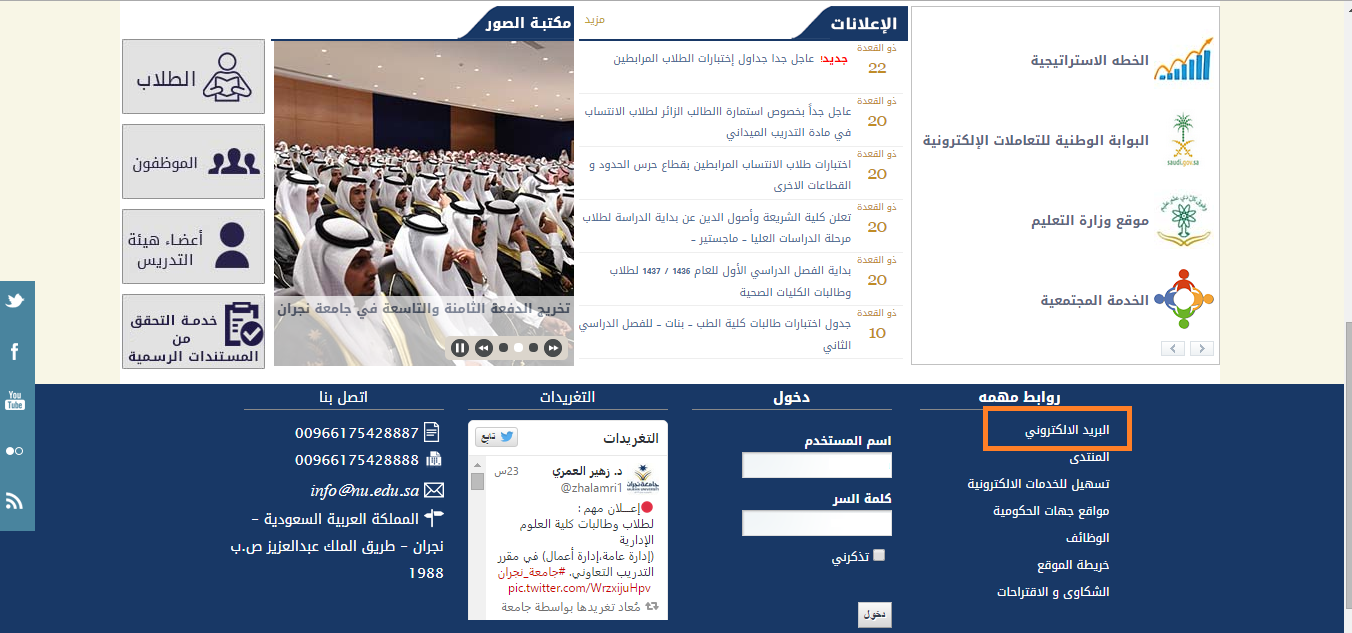The image size is (1352, 633).
Task: Open the Flickr icon in the side social bar
Action: tap(15, 451)
